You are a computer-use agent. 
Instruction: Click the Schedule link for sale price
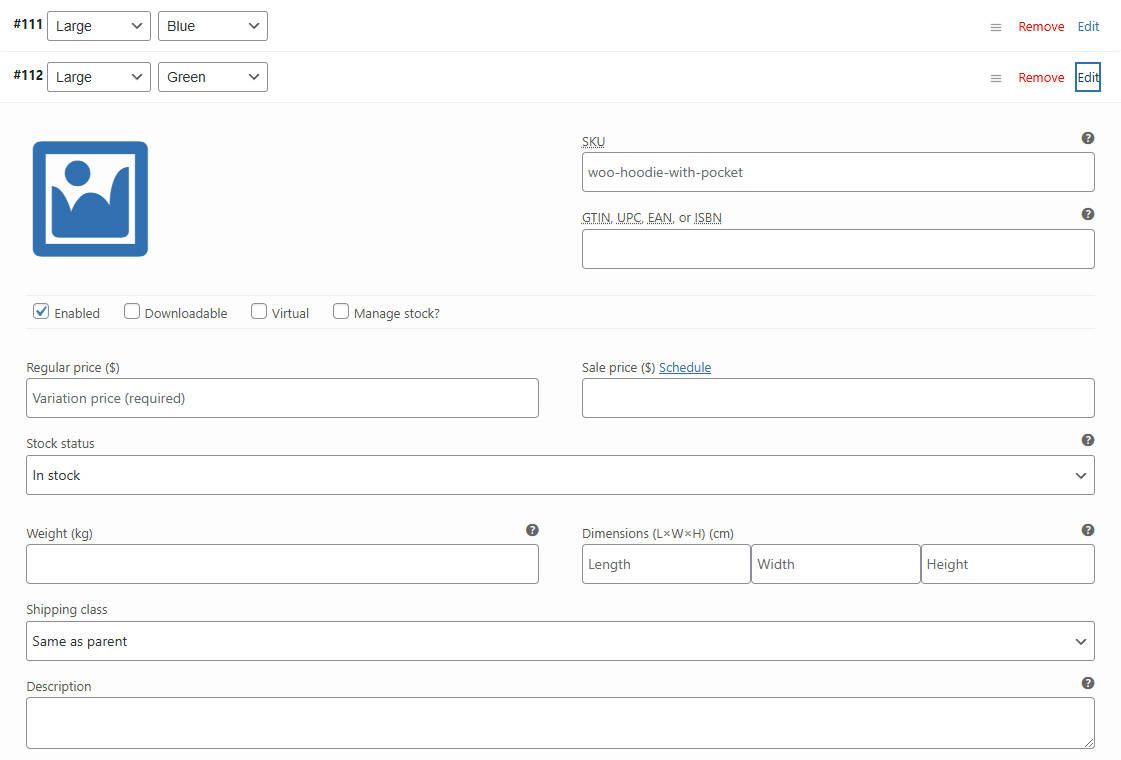pyautogui.click(x=685, y=367)
